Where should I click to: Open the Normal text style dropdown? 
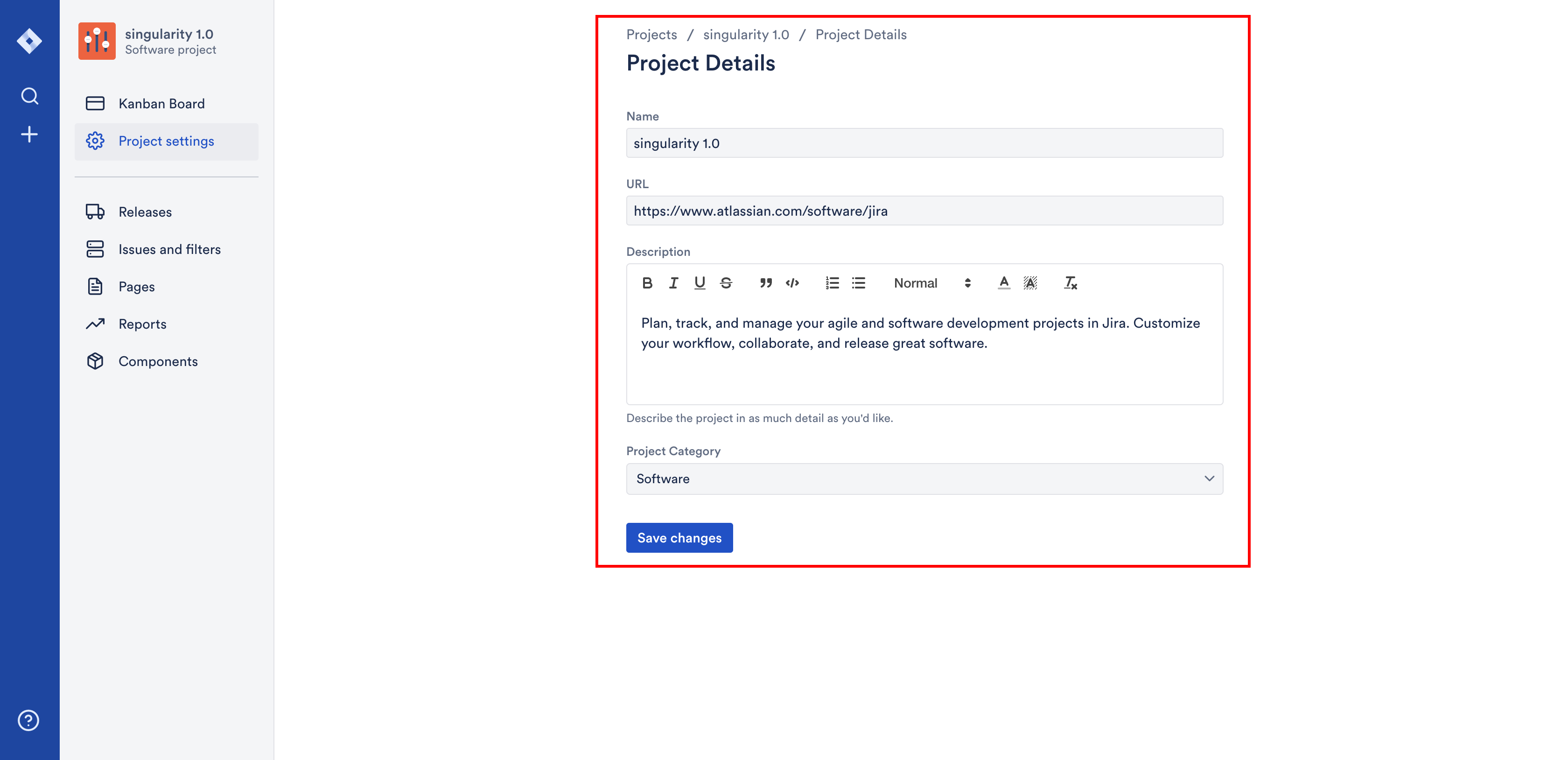click(x=931, y=283)
